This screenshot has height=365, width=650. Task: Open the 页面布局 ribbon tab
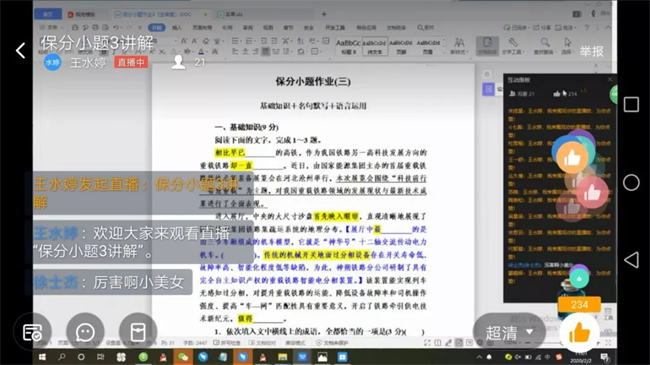[202, 27]
